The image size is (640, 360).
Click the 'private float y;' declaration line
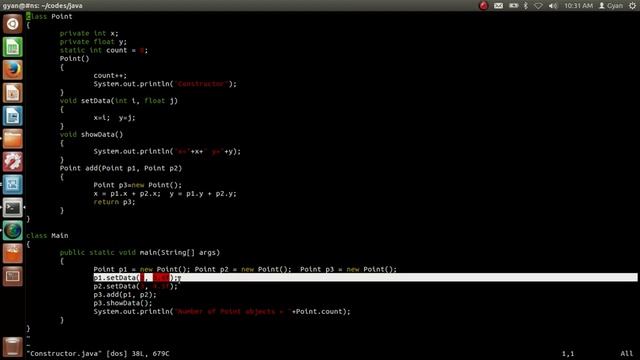tap(93, 42)
